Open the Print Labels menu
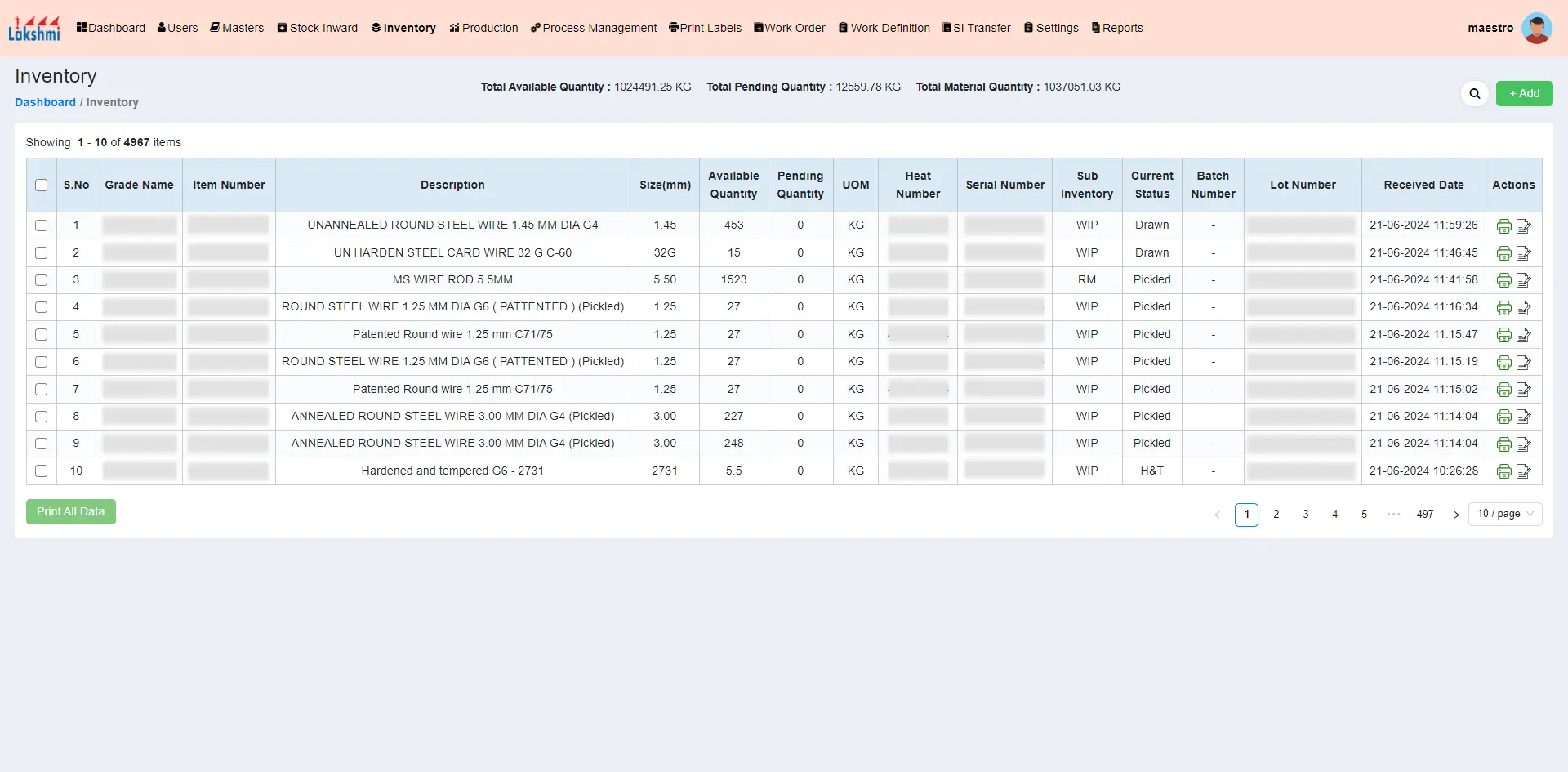 pos(705,28)
